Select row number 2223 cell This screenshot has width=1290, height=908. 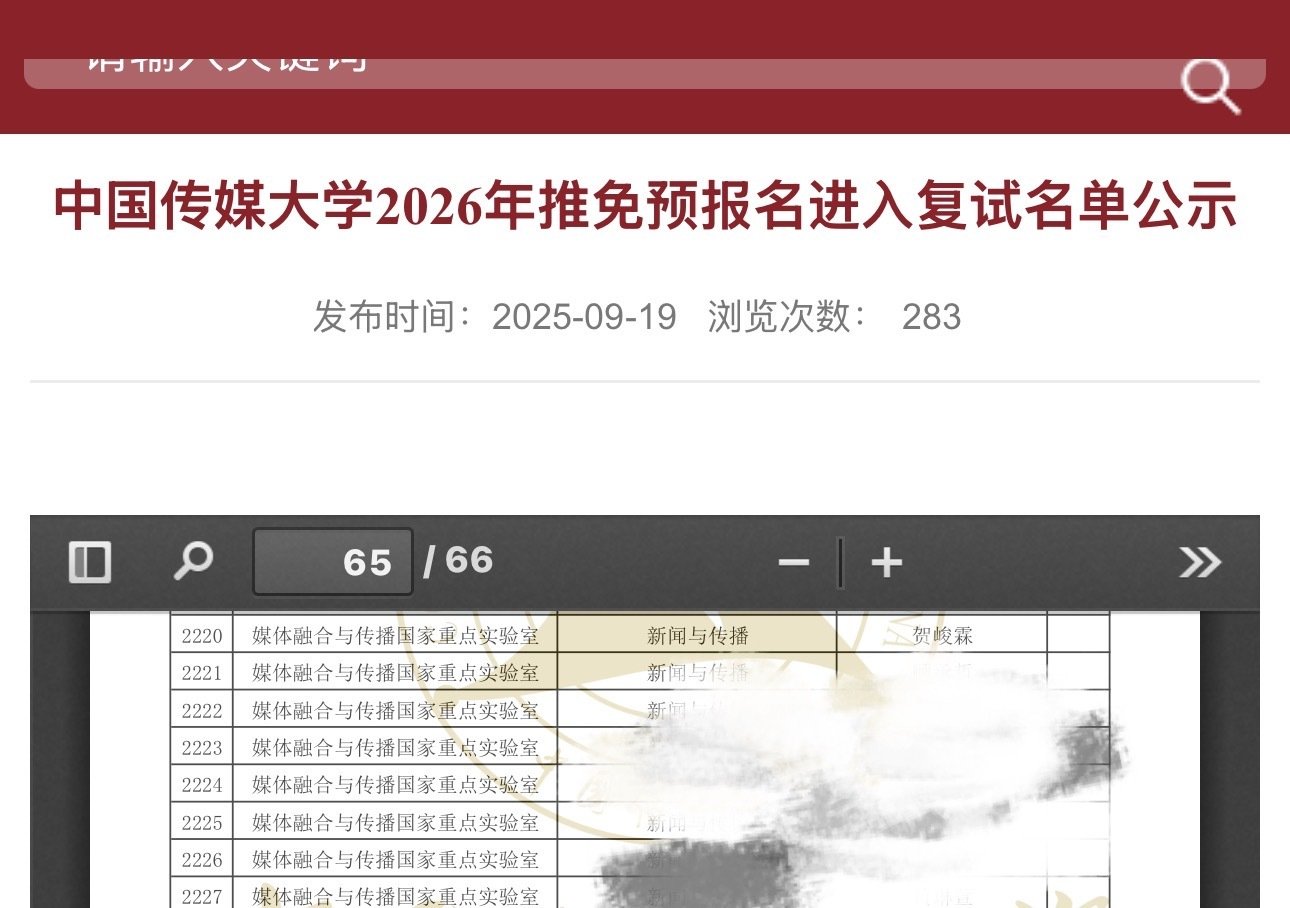[x=202, y=747]
